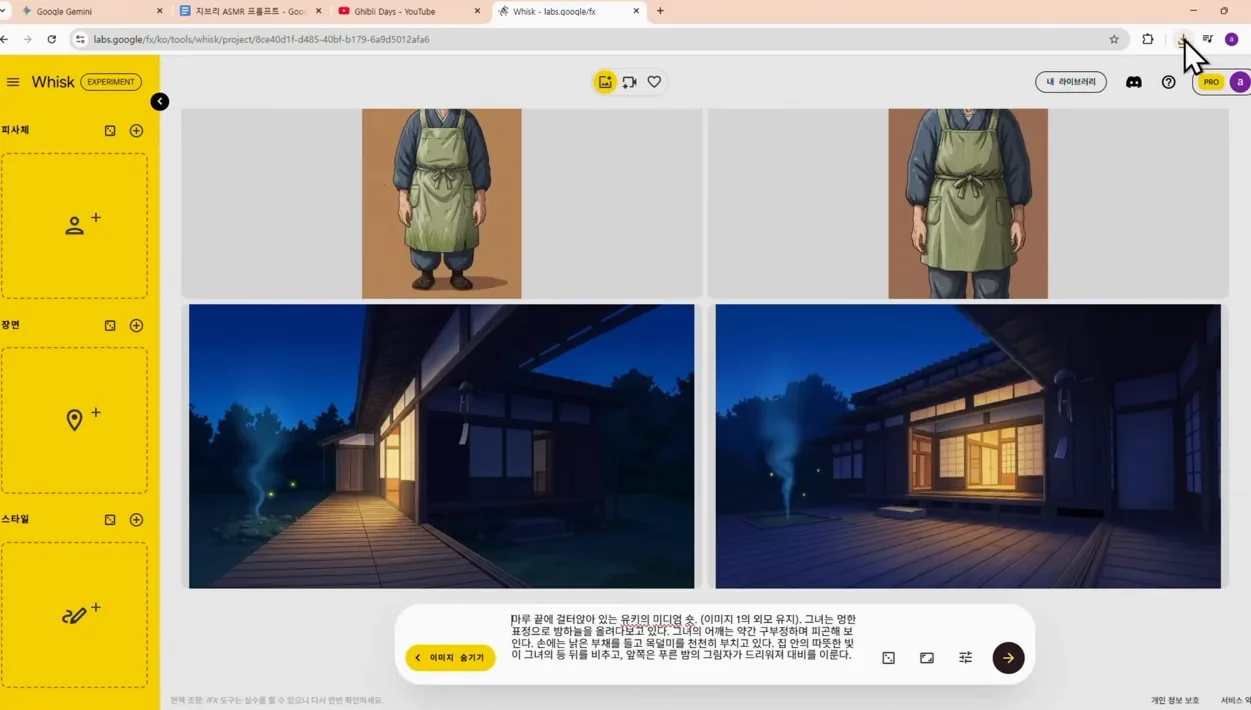This screenshot has height=710, width=1251.
Task: Open the Chrome profile avatar
Action: pyautogui.click(x=1231, y=39)
